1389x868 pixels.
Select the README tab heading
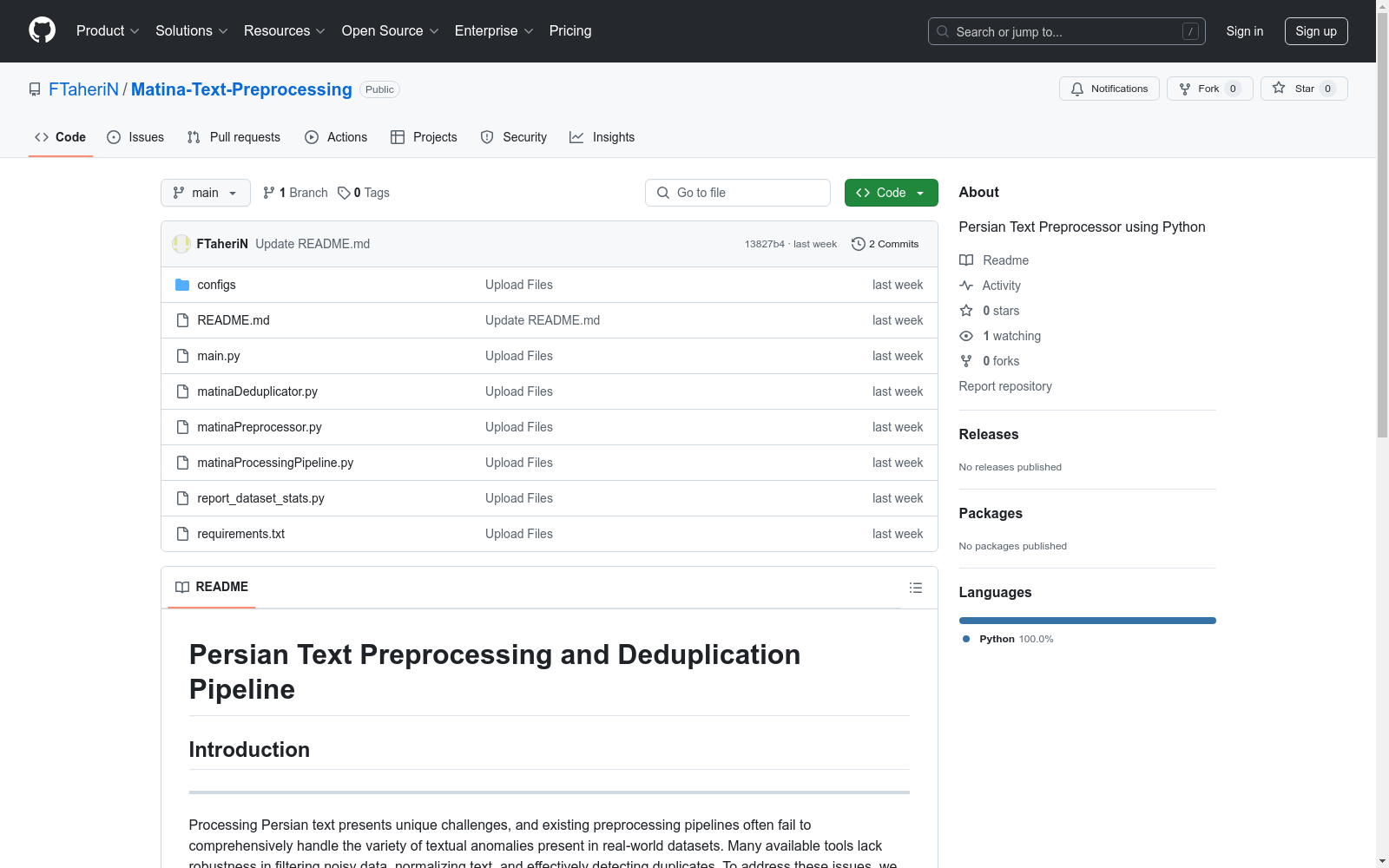[x=212, y=587]
